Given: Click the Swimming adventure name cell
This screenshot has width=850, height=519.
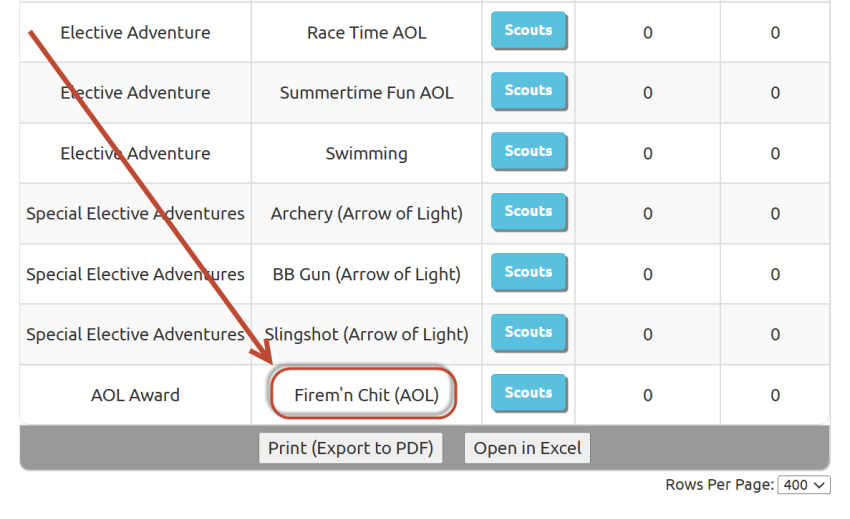Looking at the screenshot, I should coord(366,153).
